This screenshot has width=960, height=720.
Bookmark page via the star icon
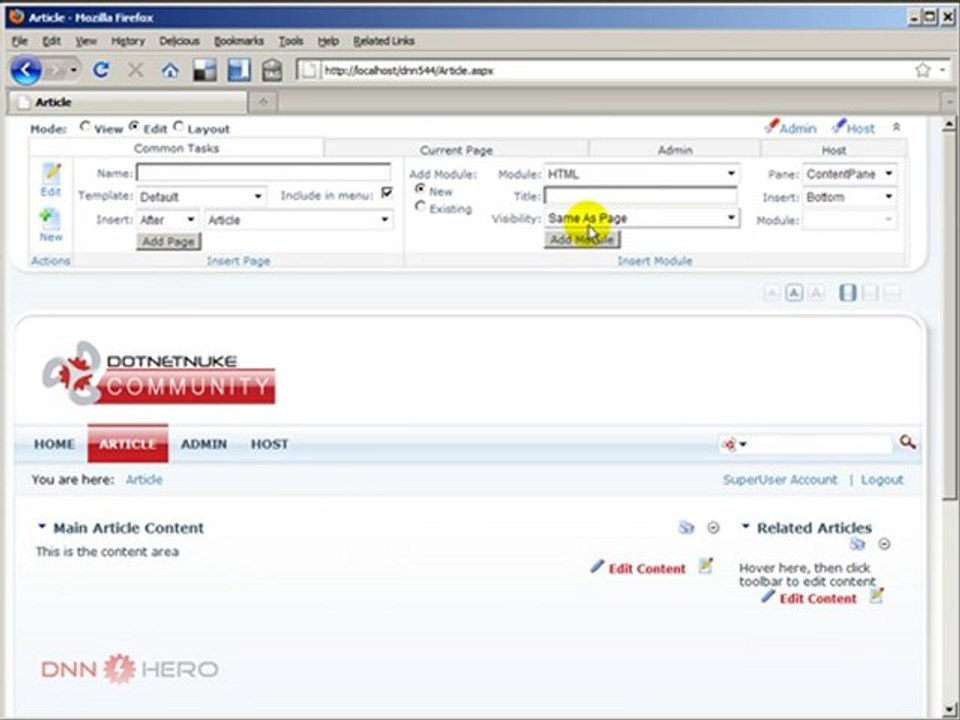923,70
